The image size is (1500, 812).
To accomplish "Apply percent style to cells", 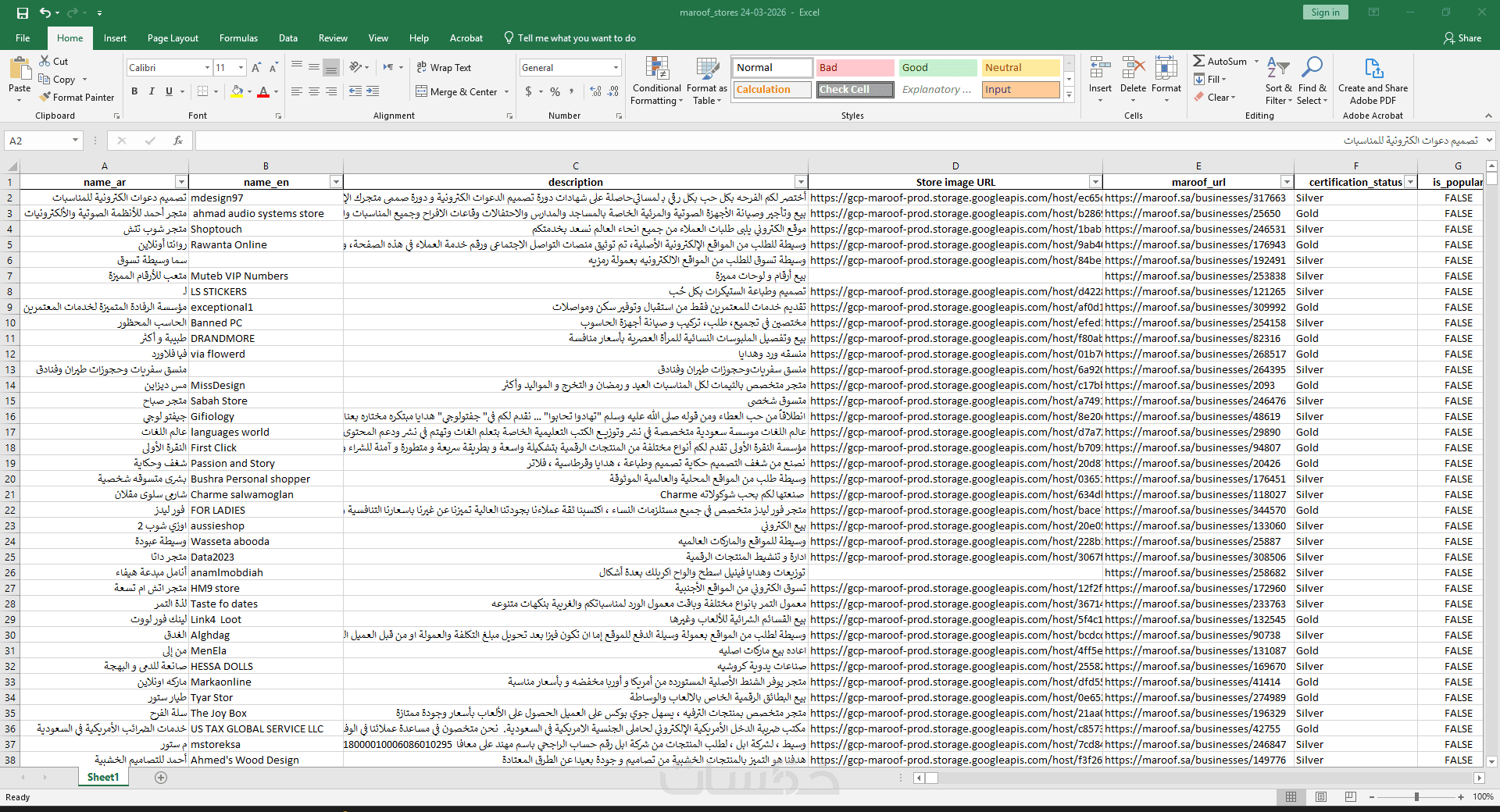I will pyautogui.click(x=555, y=91).
